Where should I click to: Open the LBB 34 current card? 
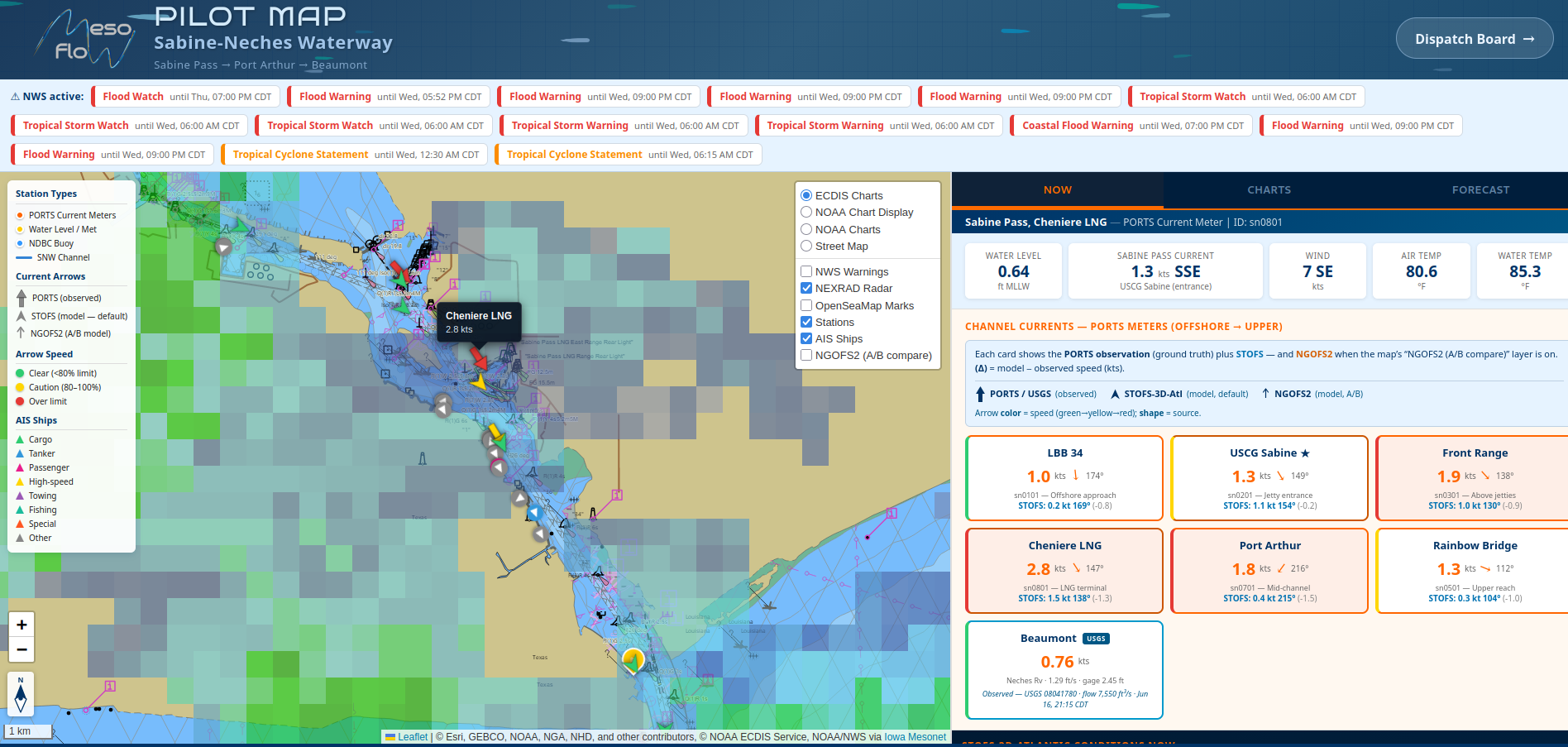click(x=1064, y=478)
